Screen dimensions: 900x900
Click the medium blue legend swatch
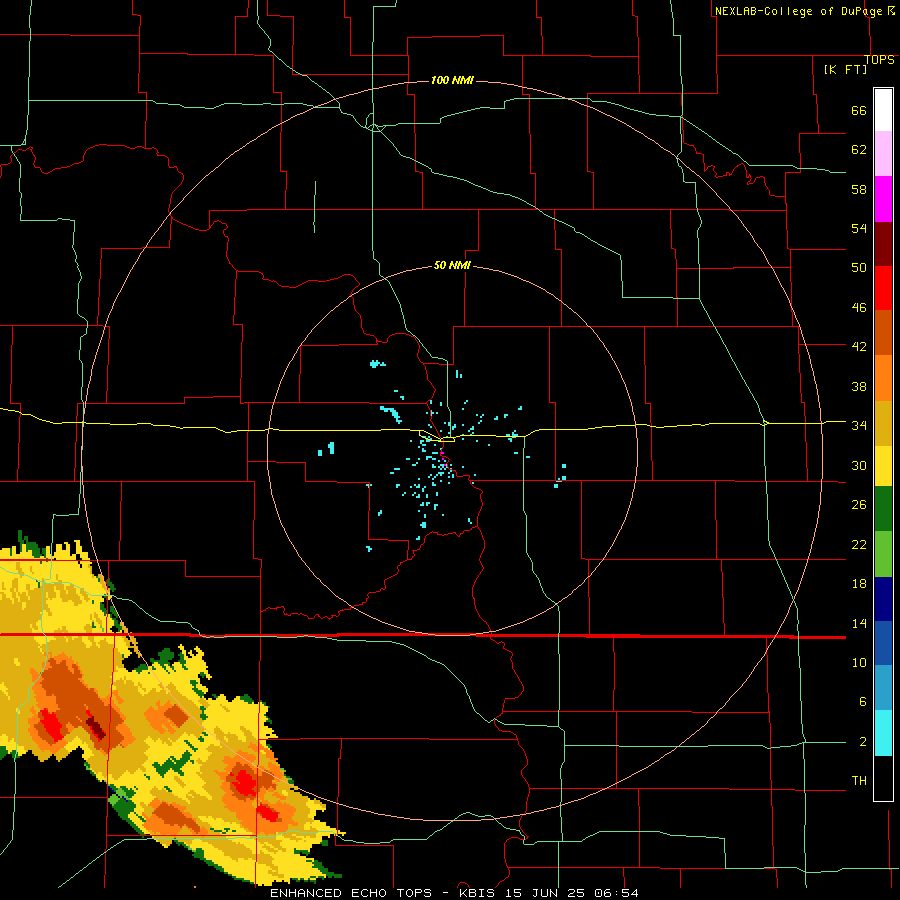(883, 643)
